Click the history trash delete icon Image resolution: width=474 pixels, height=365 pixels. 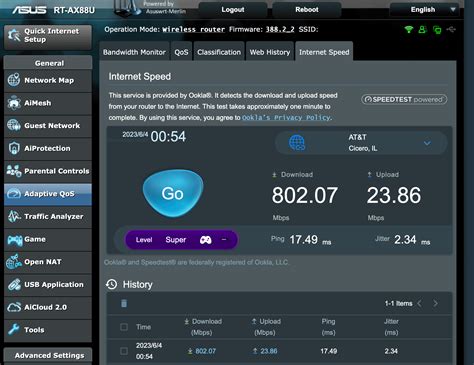pyautogui.click(x=124, y=303)
